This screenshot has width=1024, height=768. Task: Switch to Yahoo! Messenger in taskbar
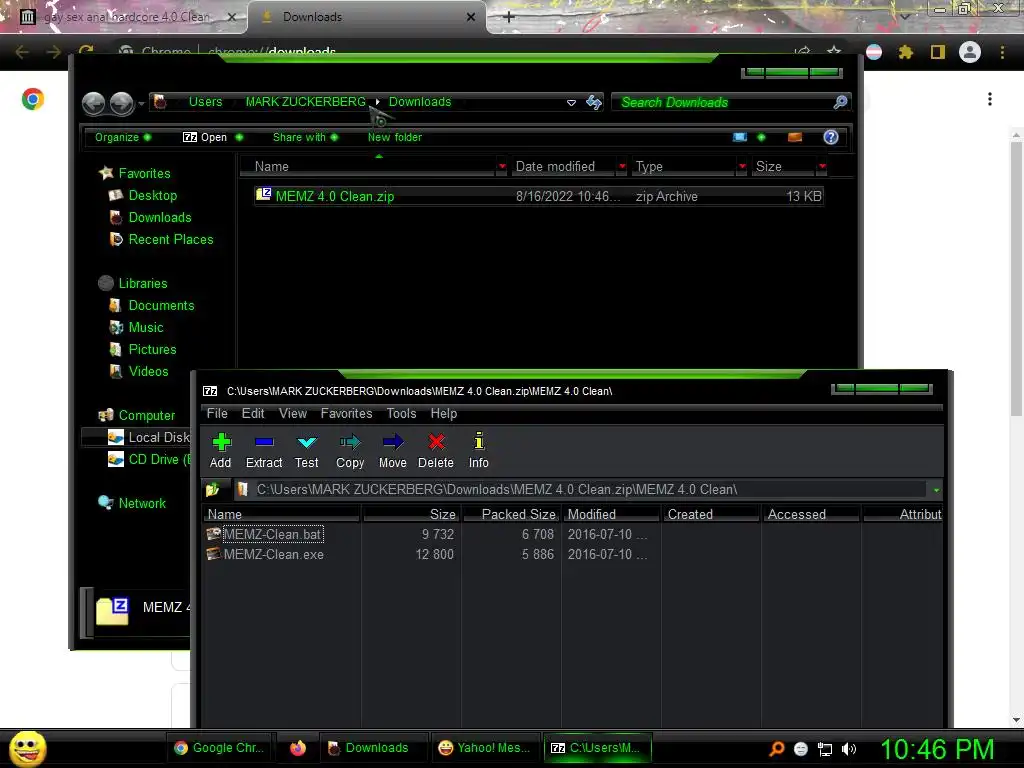coord(485,748)
